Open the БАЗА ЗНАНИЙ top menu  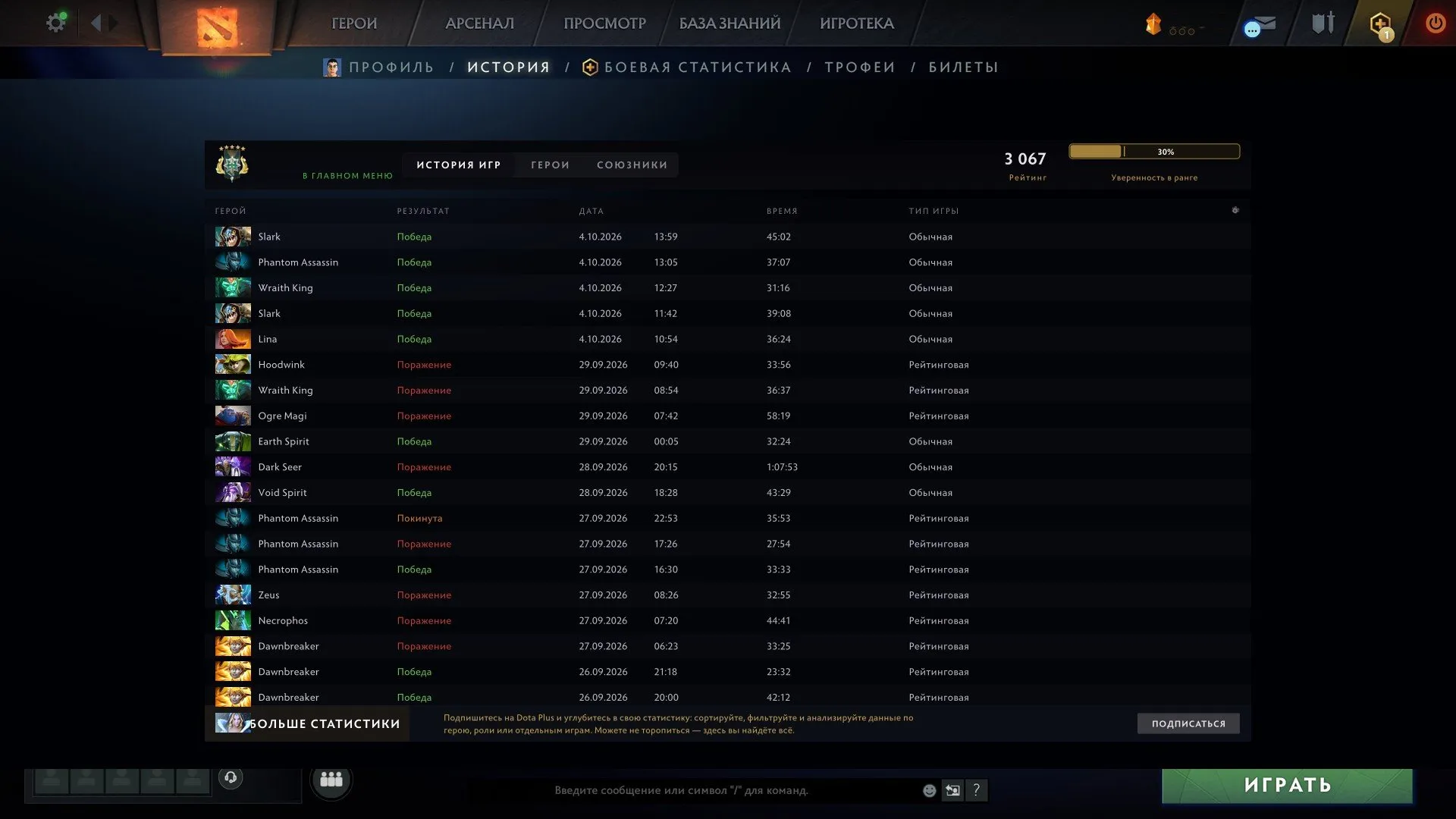730,24
